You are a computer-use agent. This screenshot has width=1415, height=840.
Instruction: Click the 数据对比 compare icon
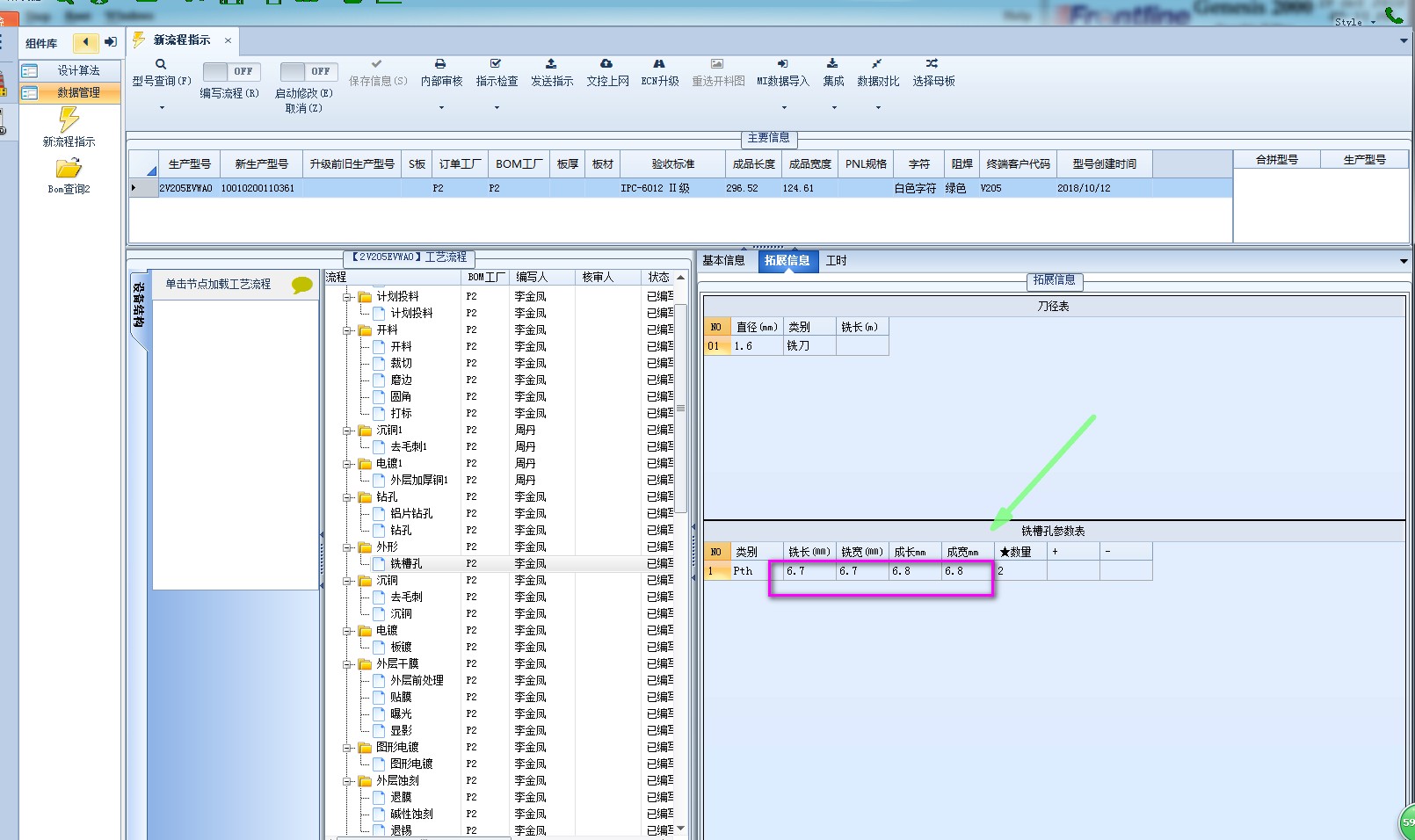coord(877,64)
